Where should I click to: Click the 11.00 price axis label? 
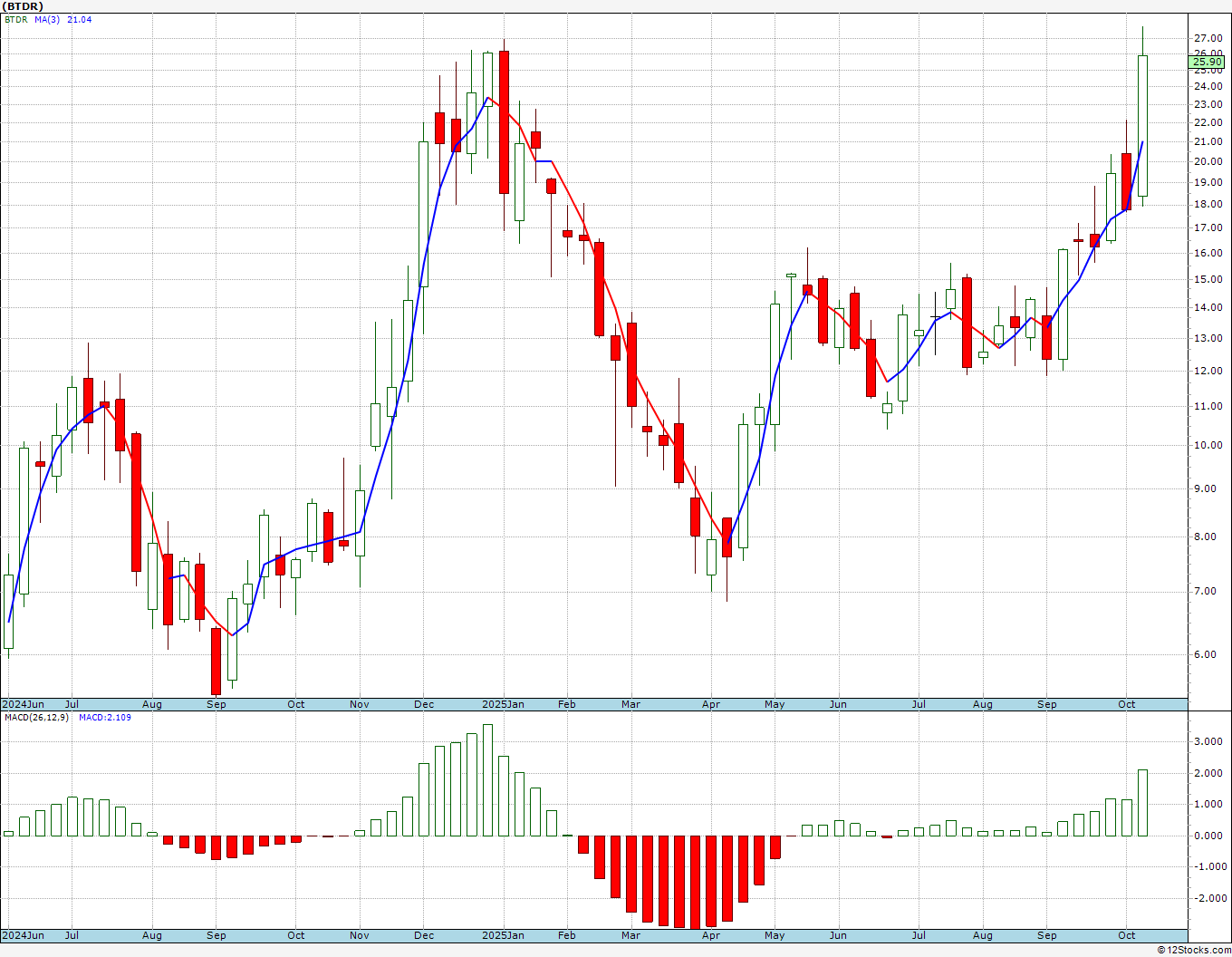[x=1208, y=407]
